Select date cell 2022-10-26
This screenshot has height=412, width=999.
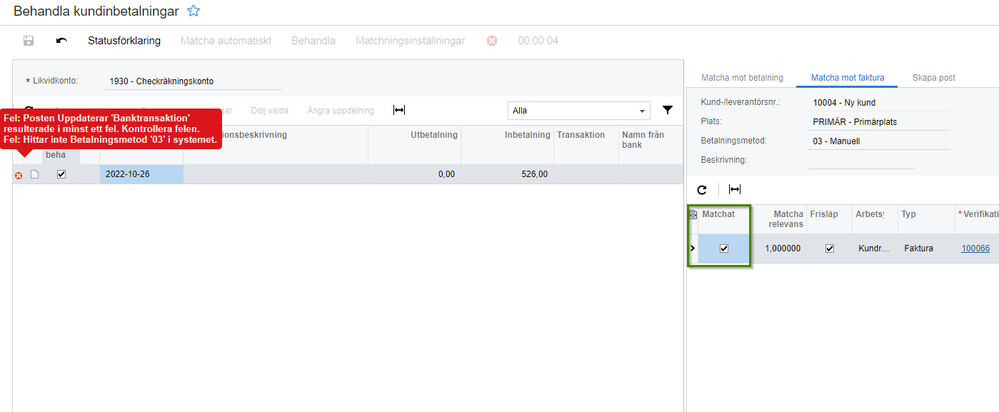pos(141,174)
